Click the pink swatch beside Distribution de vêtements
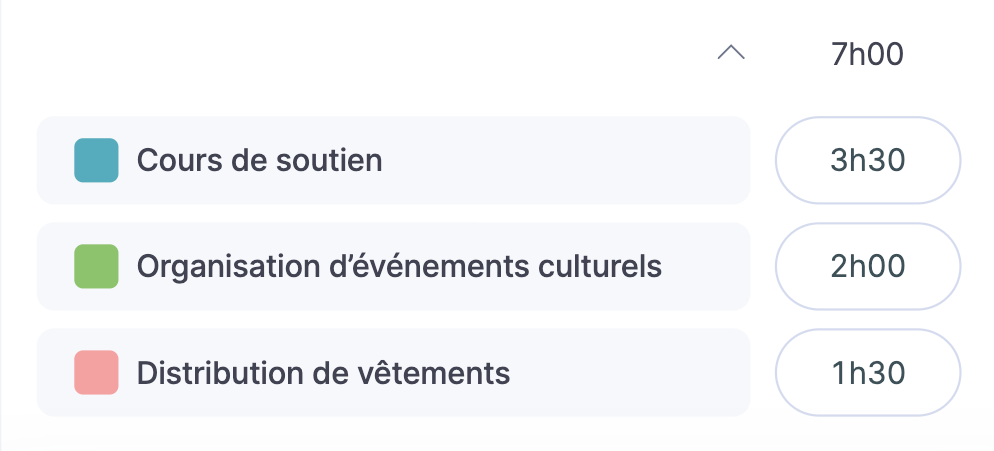 [x=96, y=372]
